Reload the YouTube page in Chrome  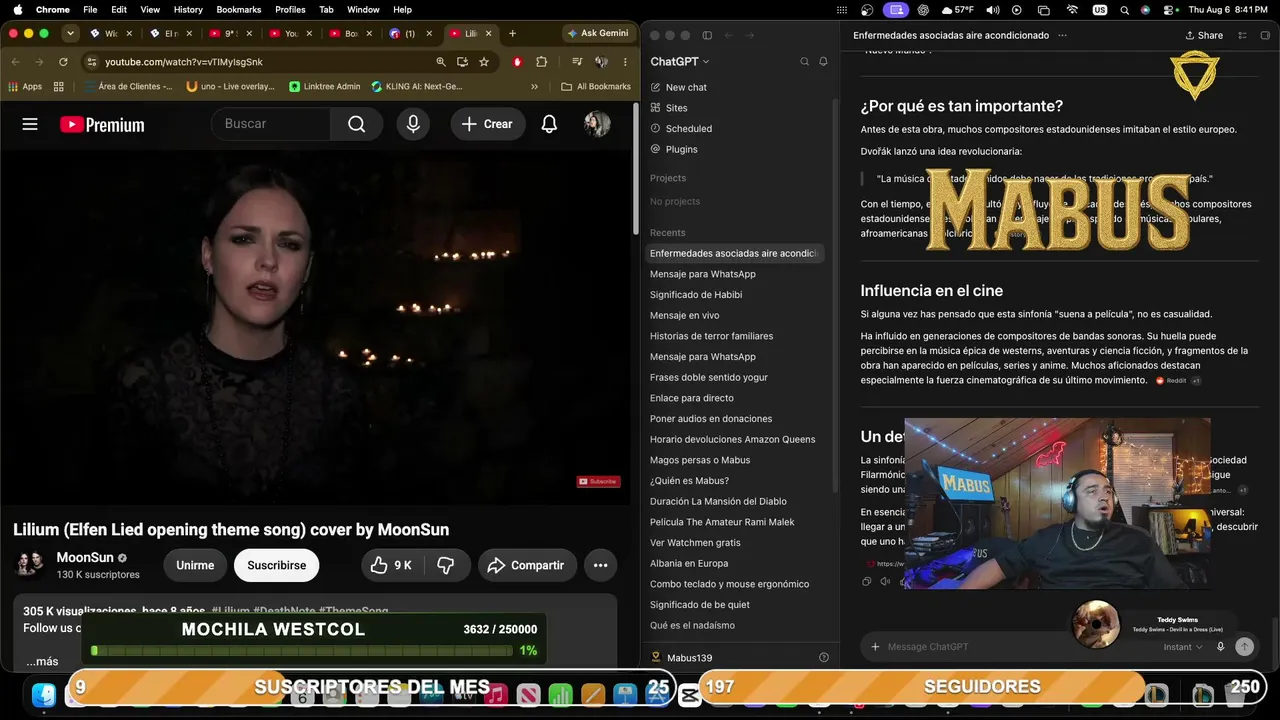pyautogui.click(x=63, y=62)
